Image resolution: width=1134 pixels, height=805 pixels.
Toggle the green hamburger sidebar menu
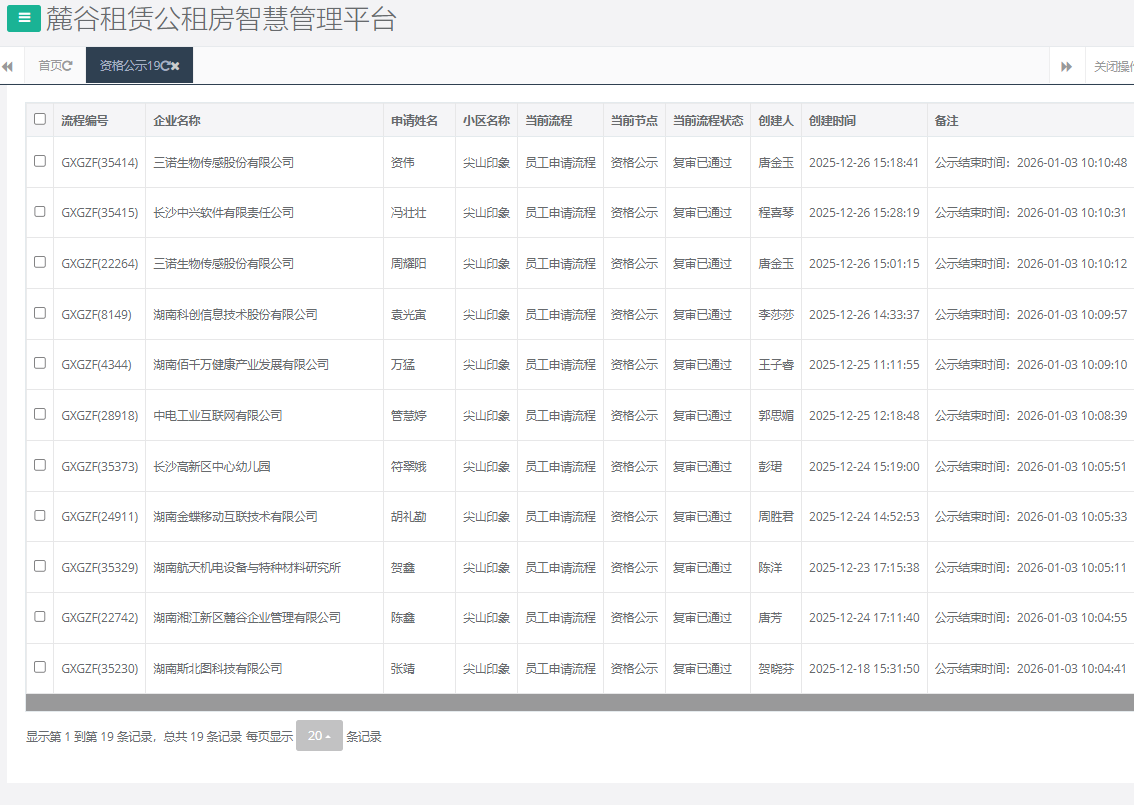point(24,18)
